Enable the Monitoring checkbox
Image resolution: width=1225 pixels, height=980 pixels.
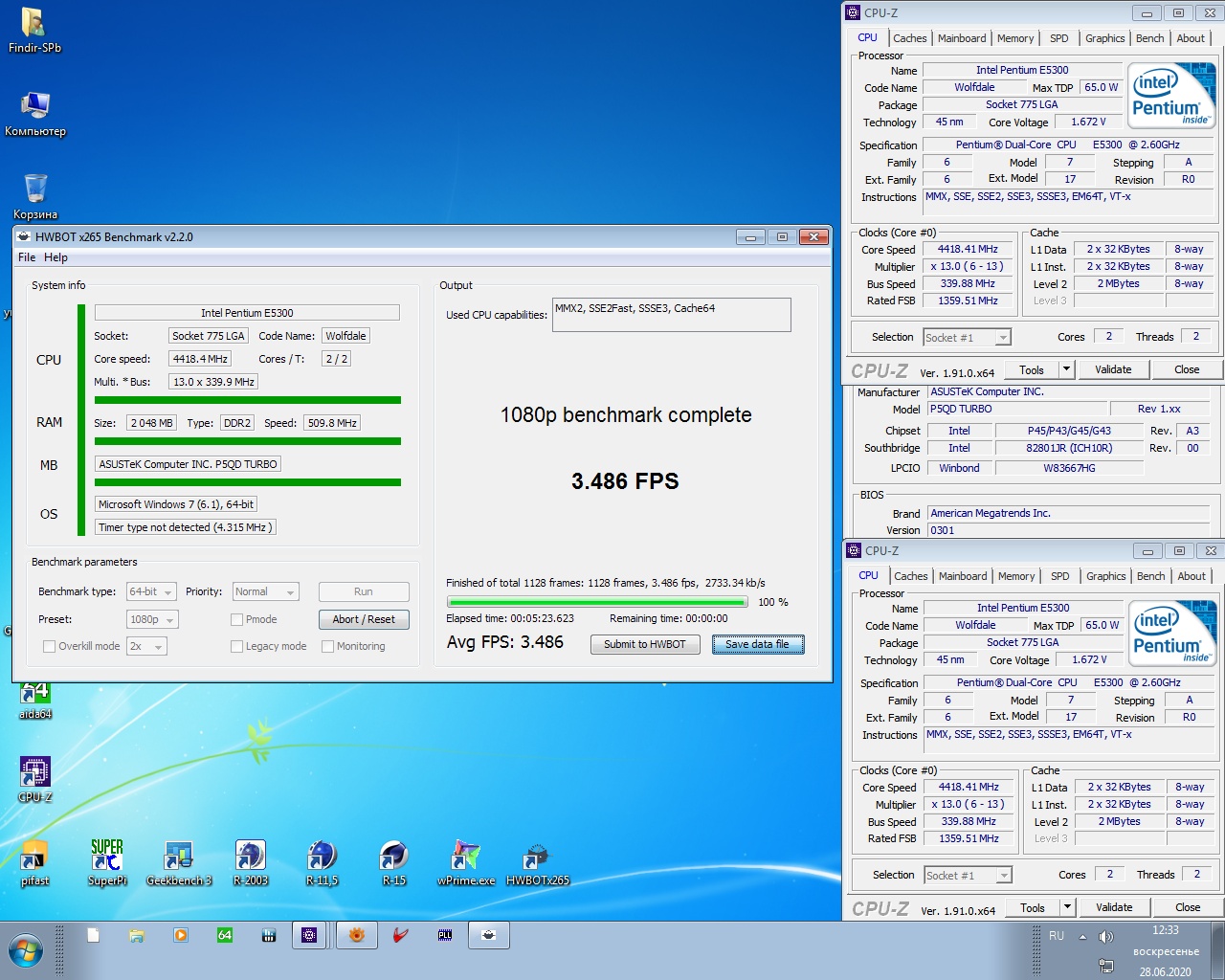pos(327,646)
